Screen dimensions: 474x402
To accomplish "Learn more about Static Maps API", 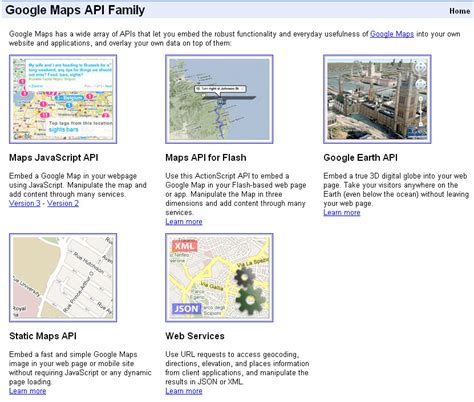I will (x=28, y=391).
